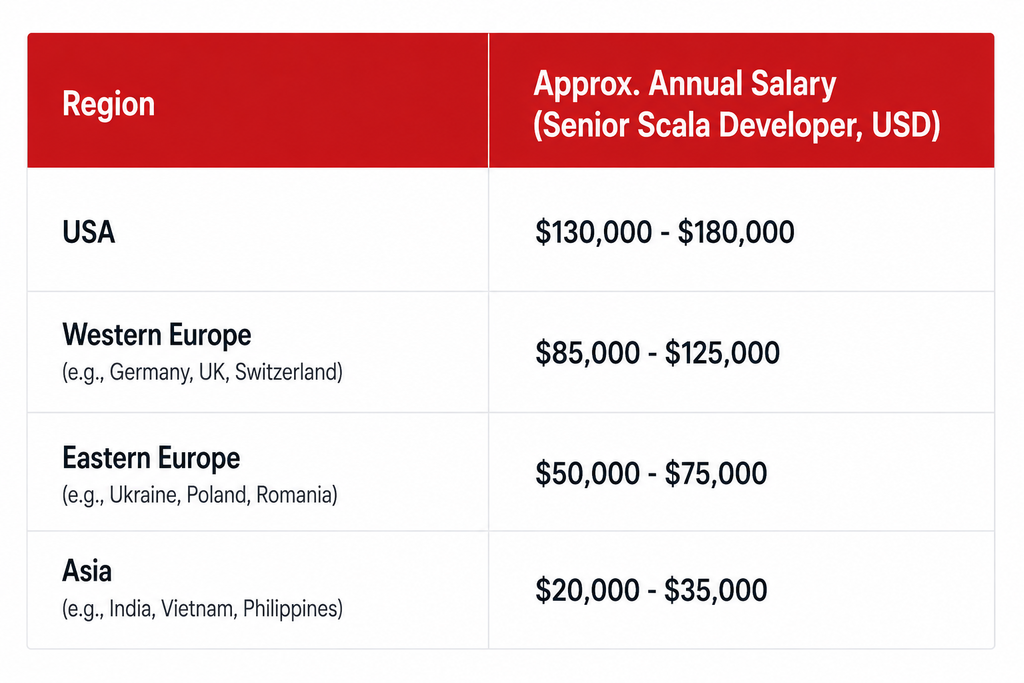Click the $35,000 value for Asia
This screenshot has width=1024, height=683.
[x=716, y=590]
